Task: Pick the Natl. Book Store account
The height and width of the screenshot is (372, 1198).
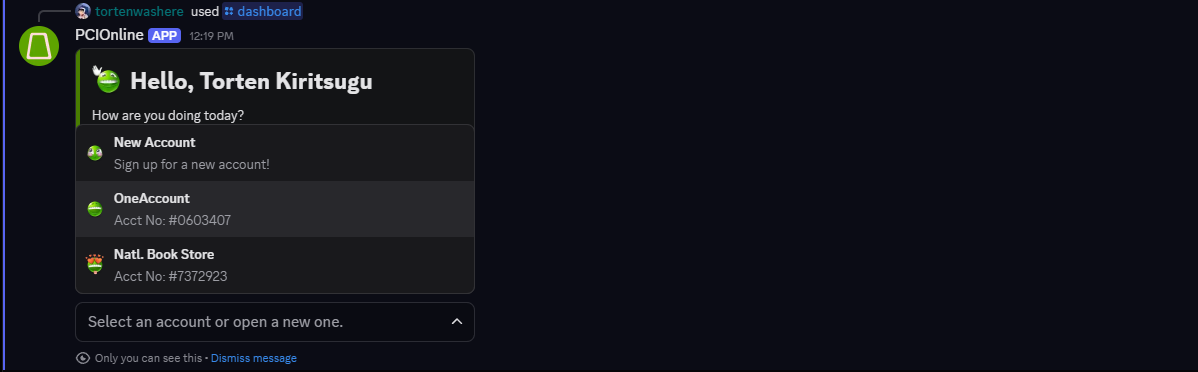Action: click(275, 264)
